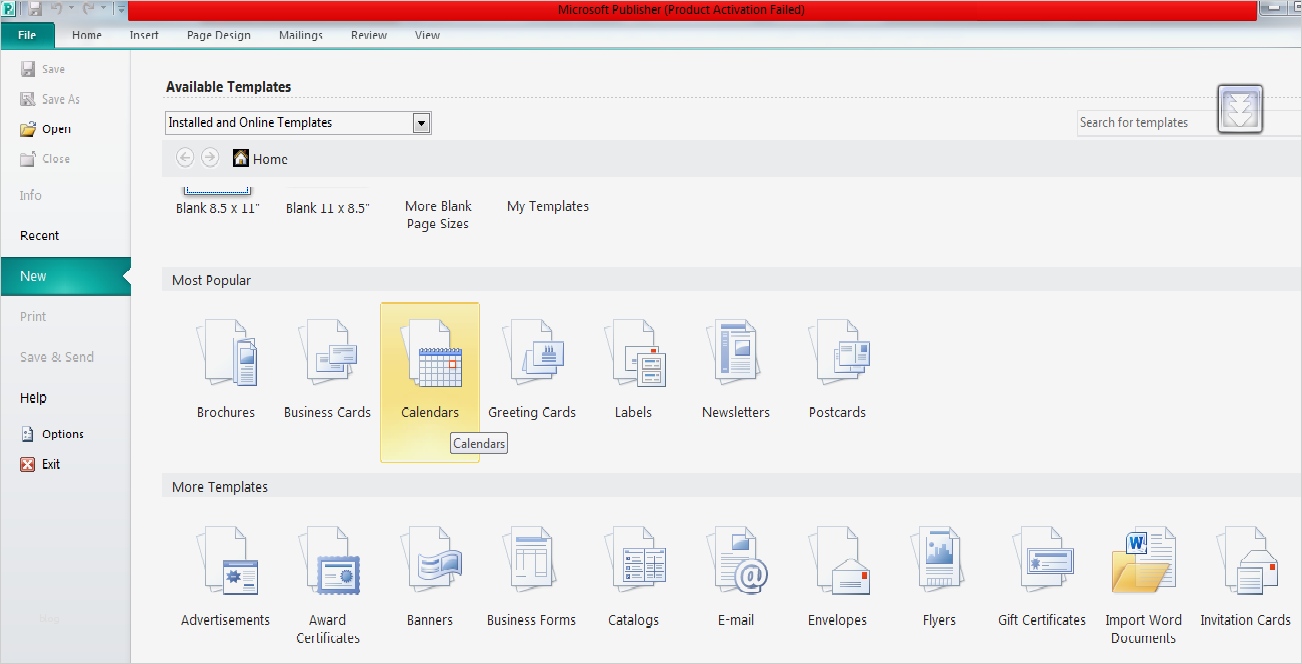This screenshot has height=664, width=1302.
Task: Click Options in the File sidebar
Action: pos(62,434)
